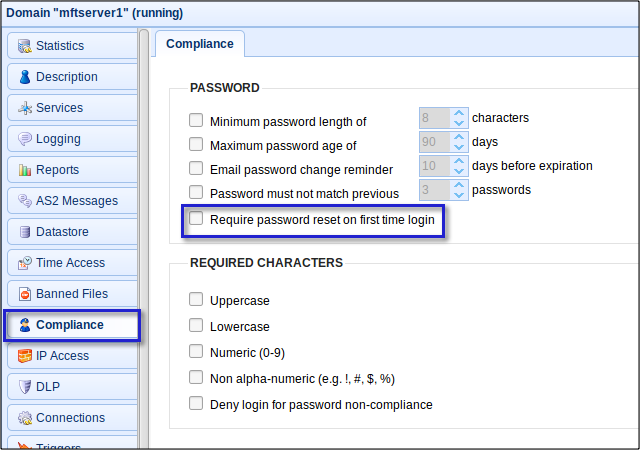The image size is (640, 450).
Task: Check Require password reset on first login
Action: tap(196, 218)
